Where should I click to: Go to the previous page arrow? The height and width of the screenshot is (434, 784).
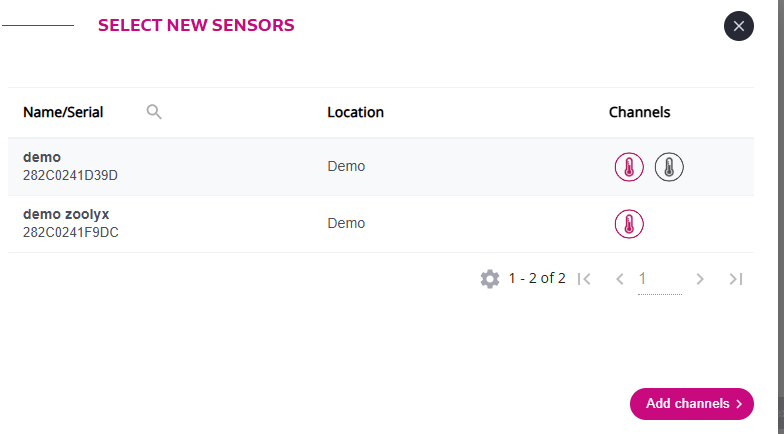(620, 279)
